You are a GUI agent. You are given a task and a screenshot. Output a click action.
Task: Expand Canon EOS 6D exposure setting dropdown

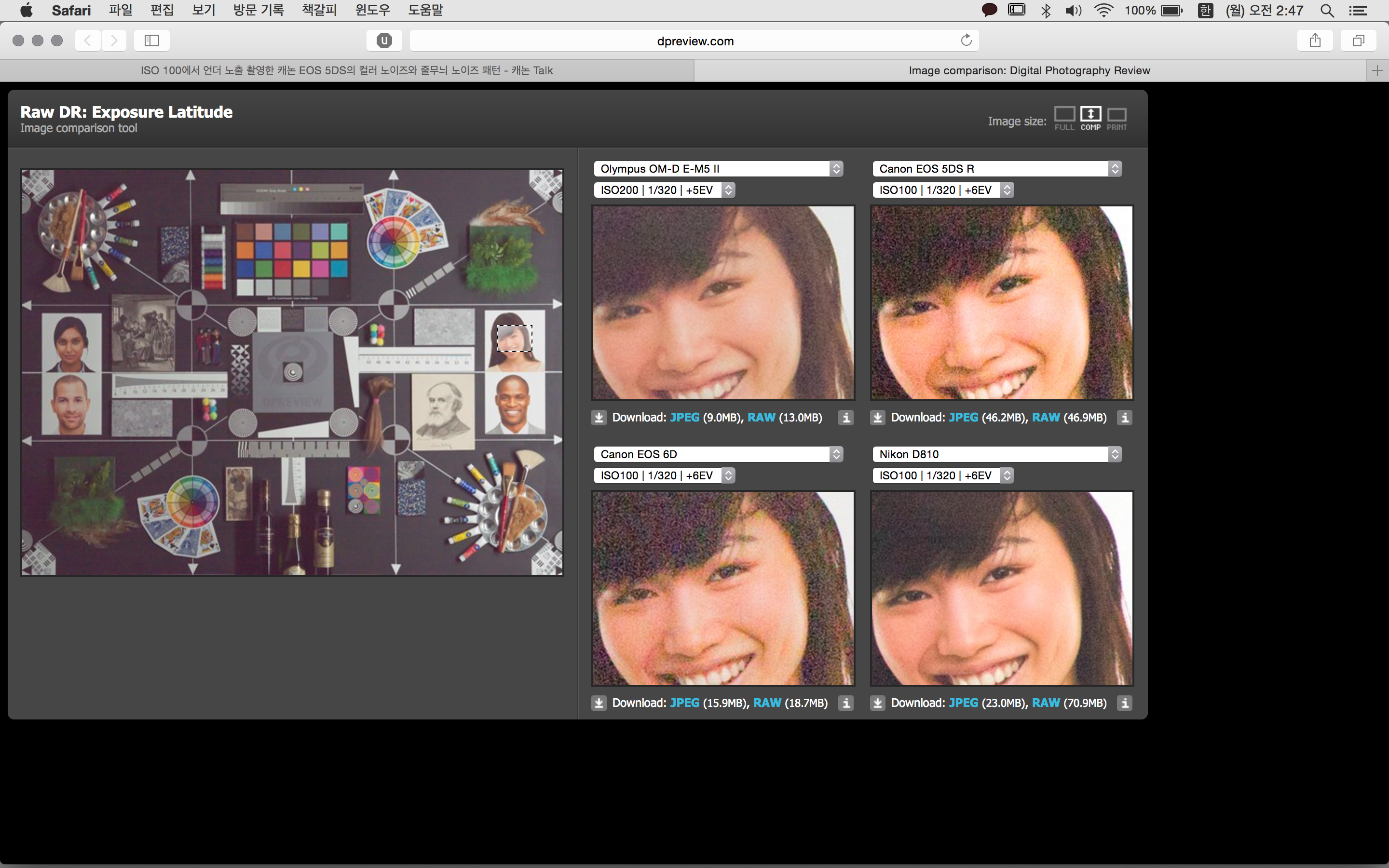(x=664, y=475)
